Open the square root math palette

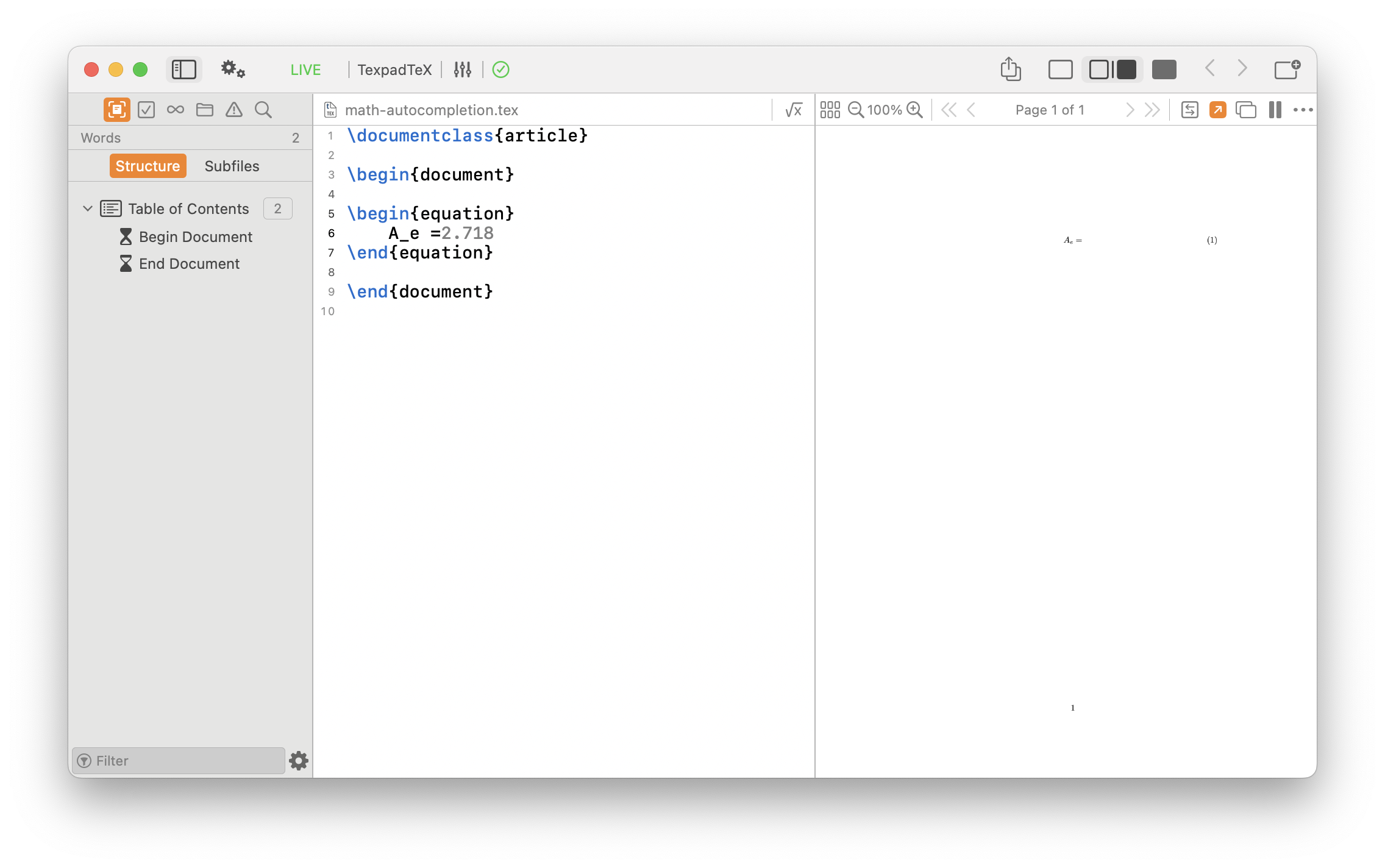pos(794,110)
